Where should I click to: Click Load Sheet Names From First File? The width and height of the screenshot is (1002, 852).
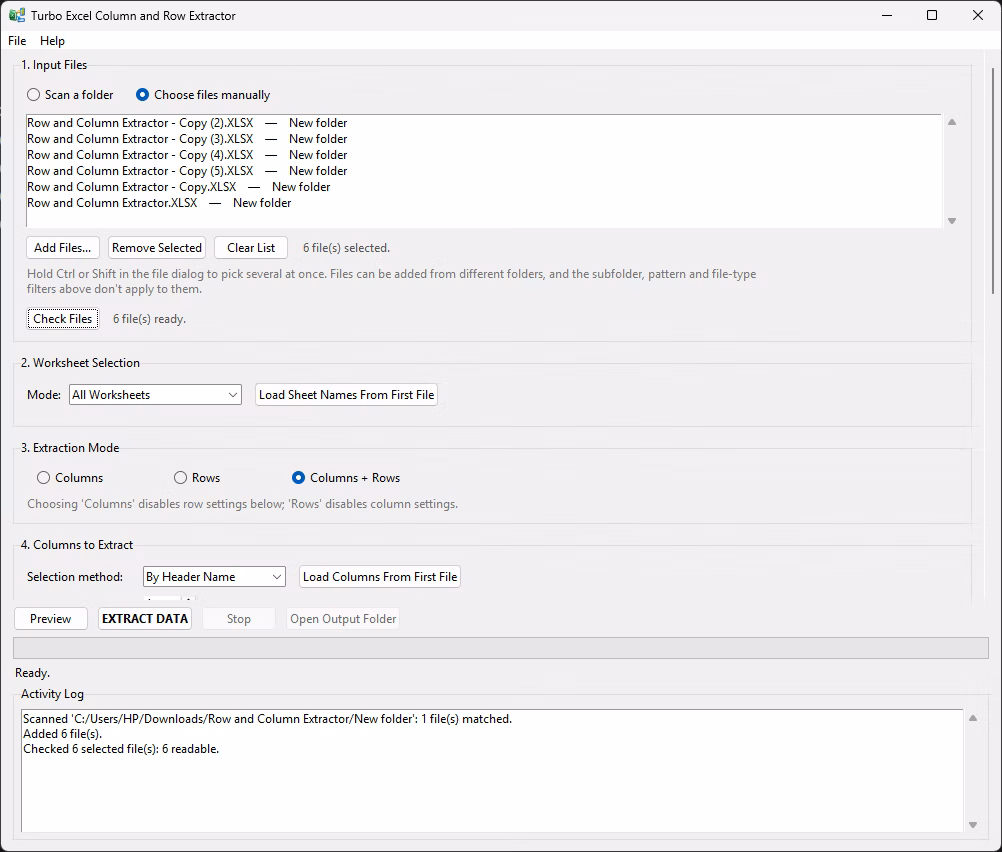(x=346, y=395)
